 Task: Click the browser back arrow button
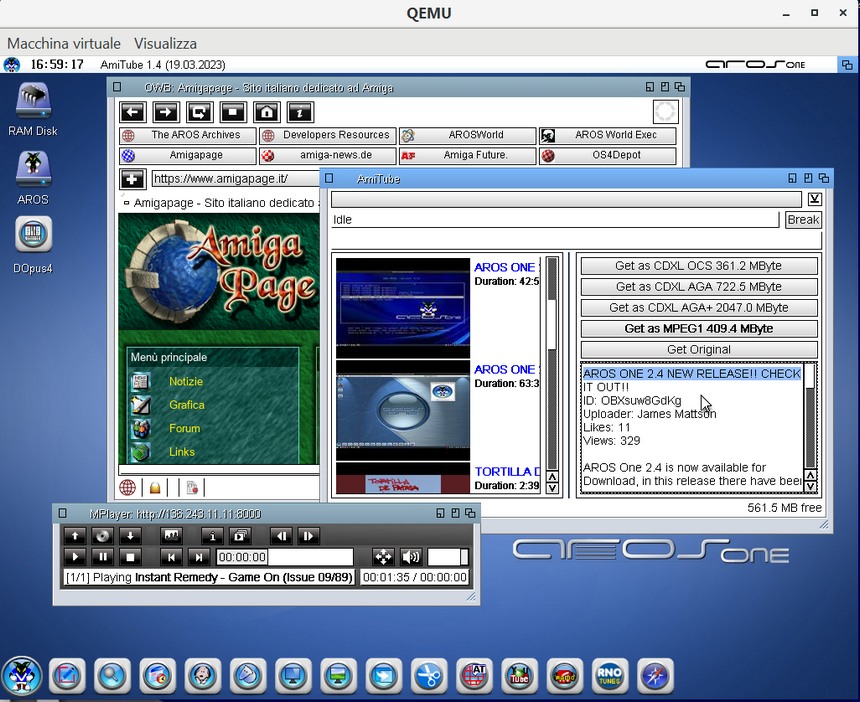click(x=133, y=112)
